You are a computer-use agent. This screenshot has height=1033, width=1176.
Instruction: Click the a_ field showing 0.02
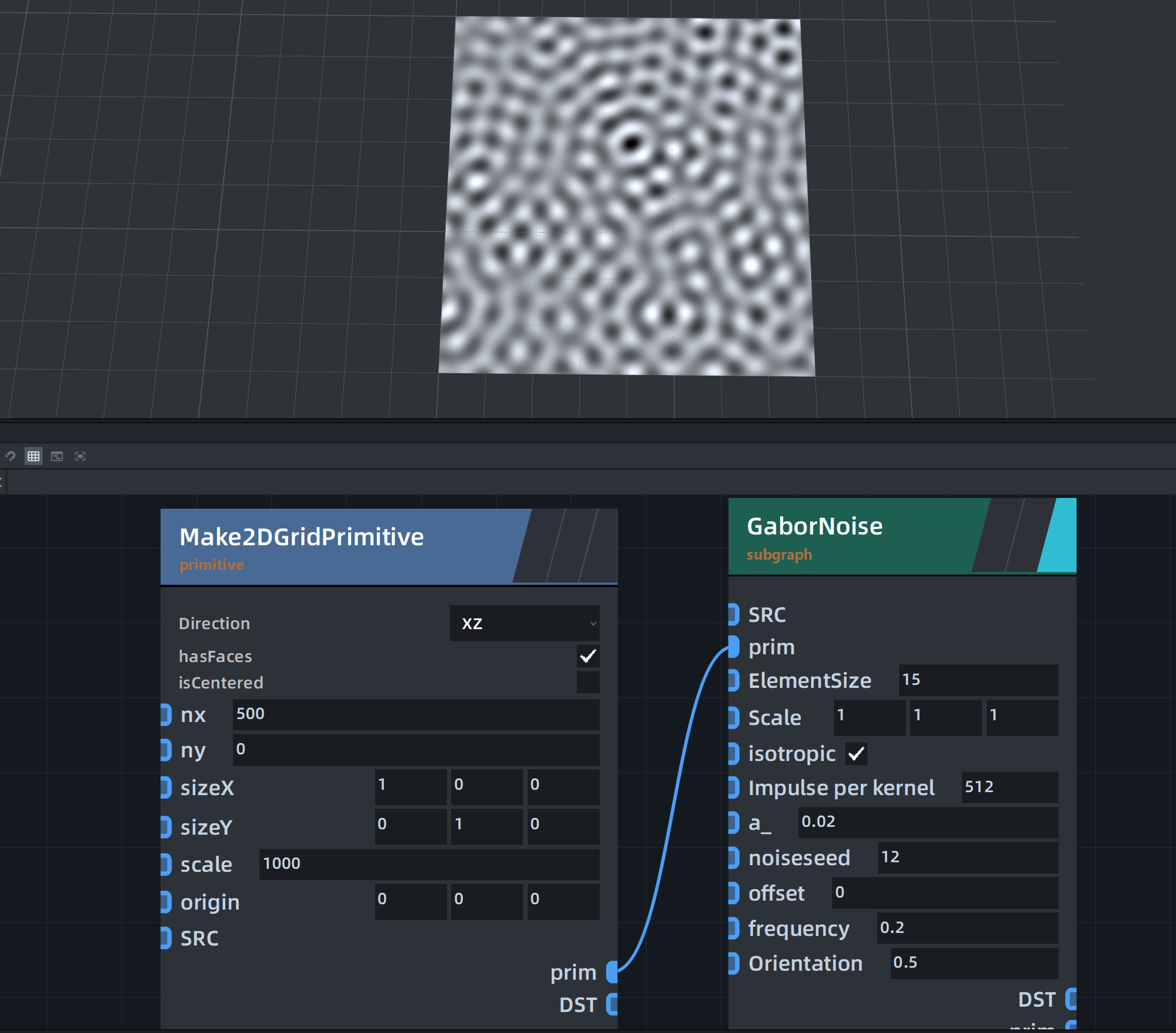[929, 822]
